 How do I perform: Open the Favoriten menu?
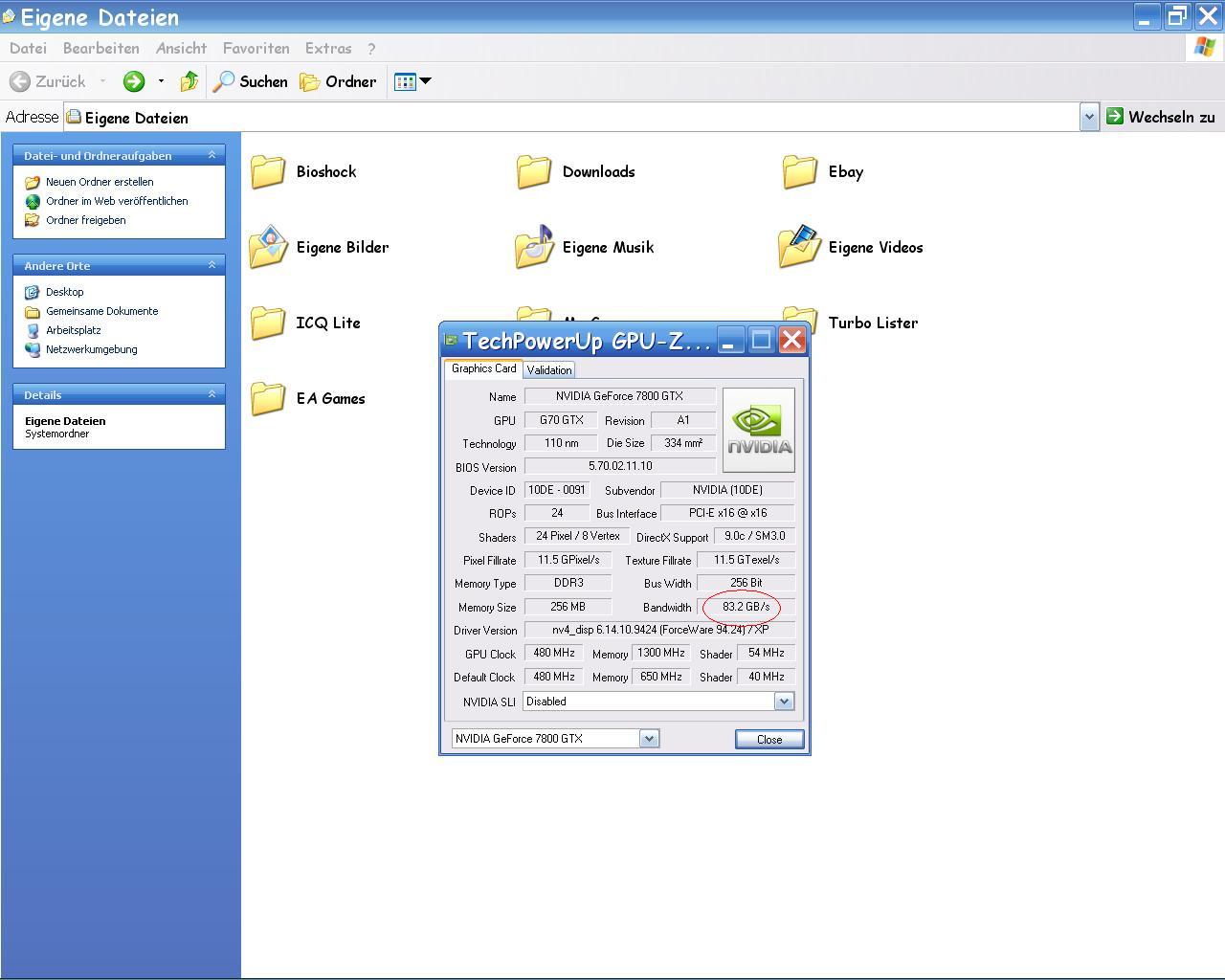(x=256, y=49)
